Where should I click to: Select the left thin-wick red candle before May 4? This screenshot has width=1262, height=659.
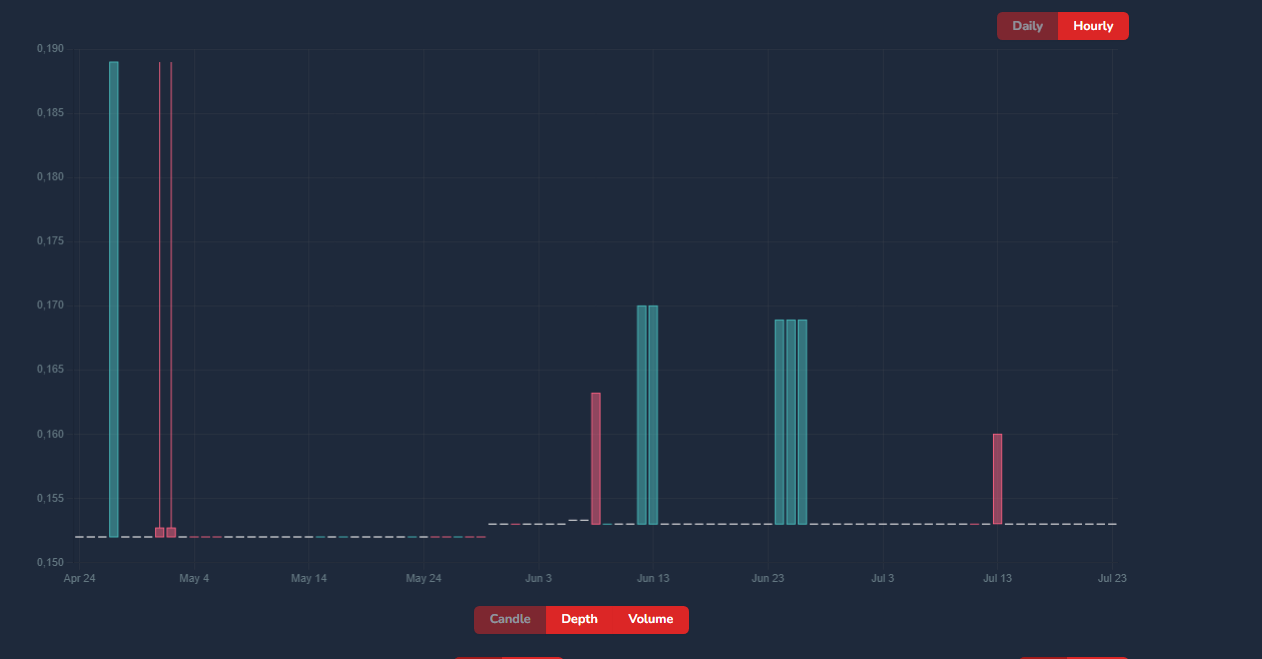[159, 532]
